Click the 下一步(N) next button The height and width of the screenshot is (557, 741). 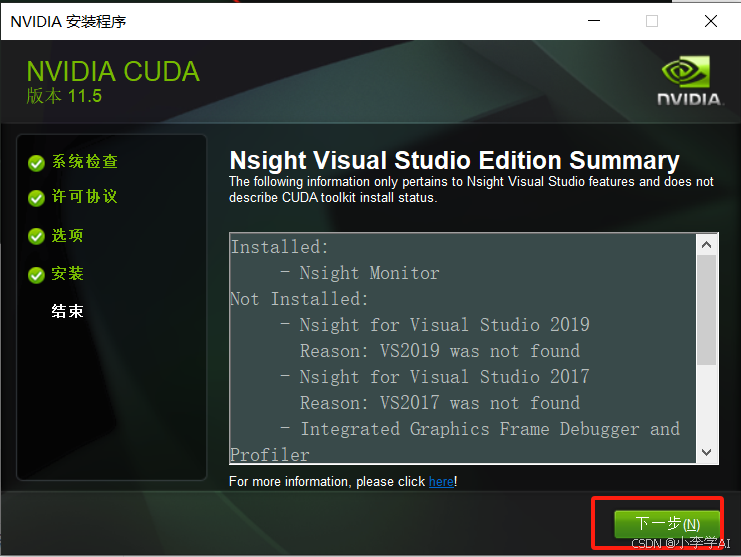click(667, 524)
